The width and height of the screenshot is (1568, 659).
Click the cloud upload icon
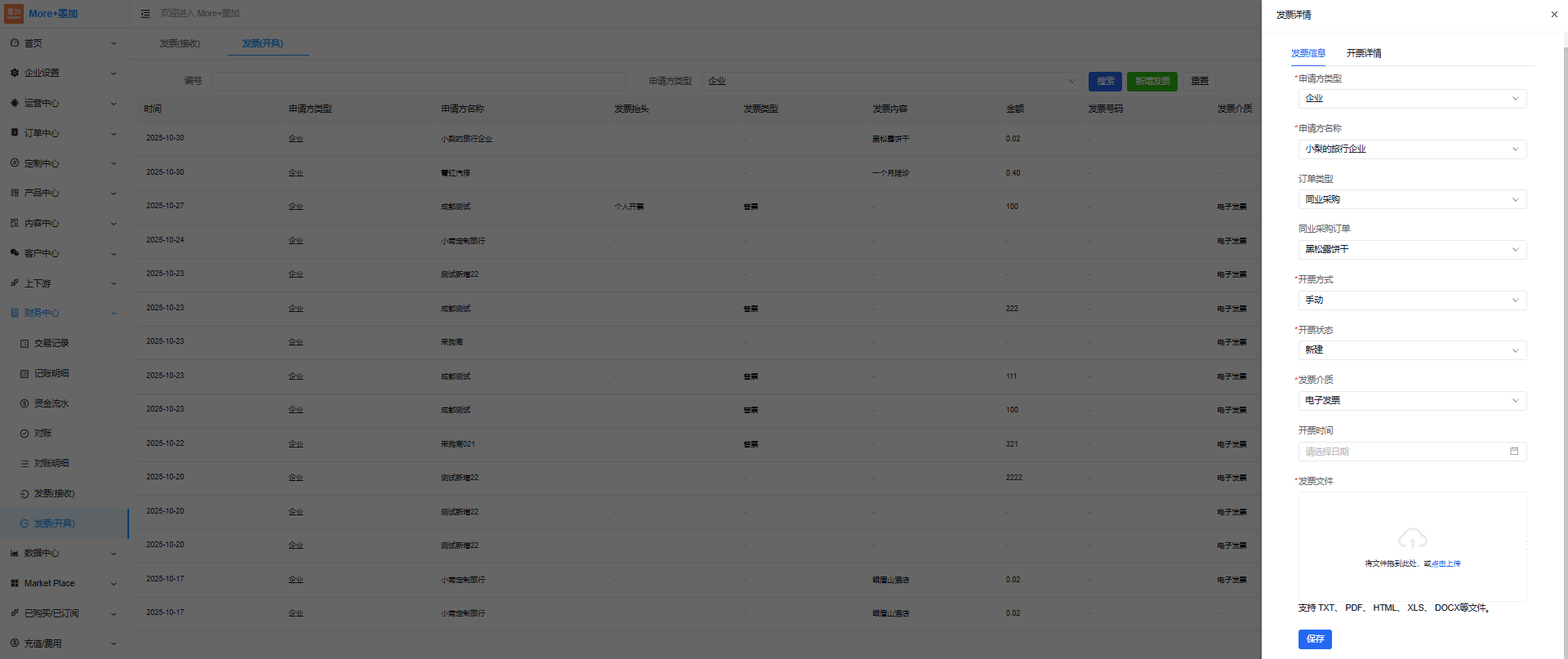(1412, 539)
